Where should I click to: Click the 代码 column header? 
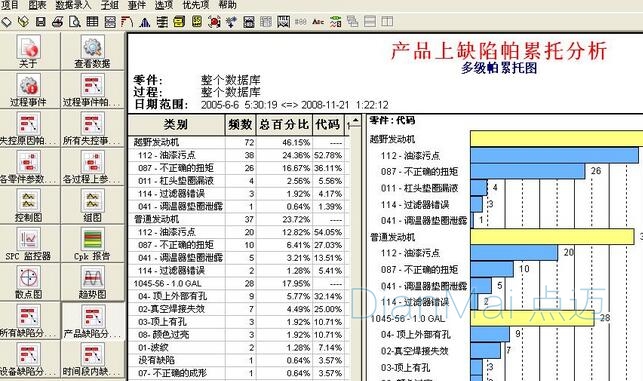[328, 125]
